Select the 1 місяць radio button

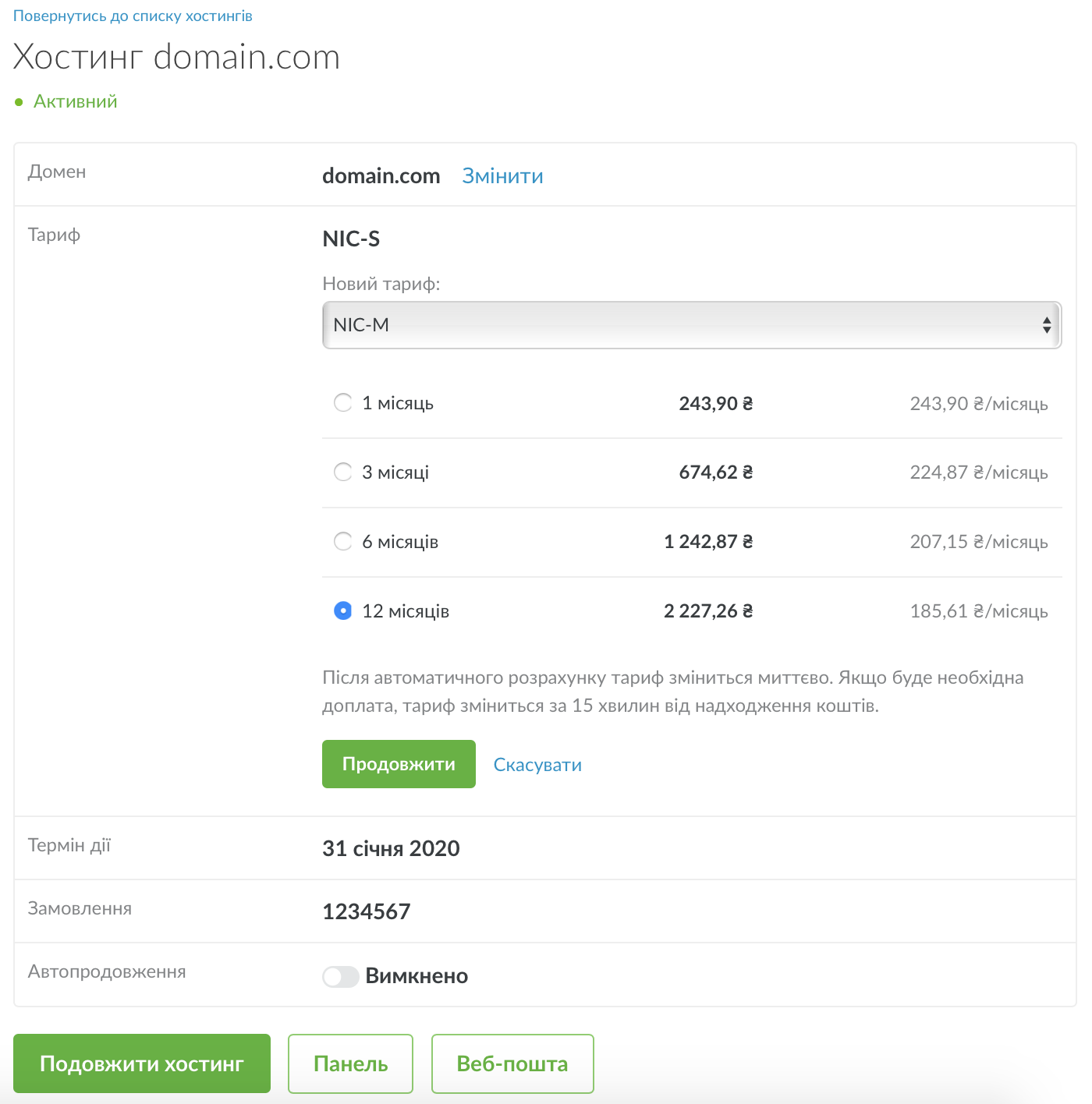342,403
